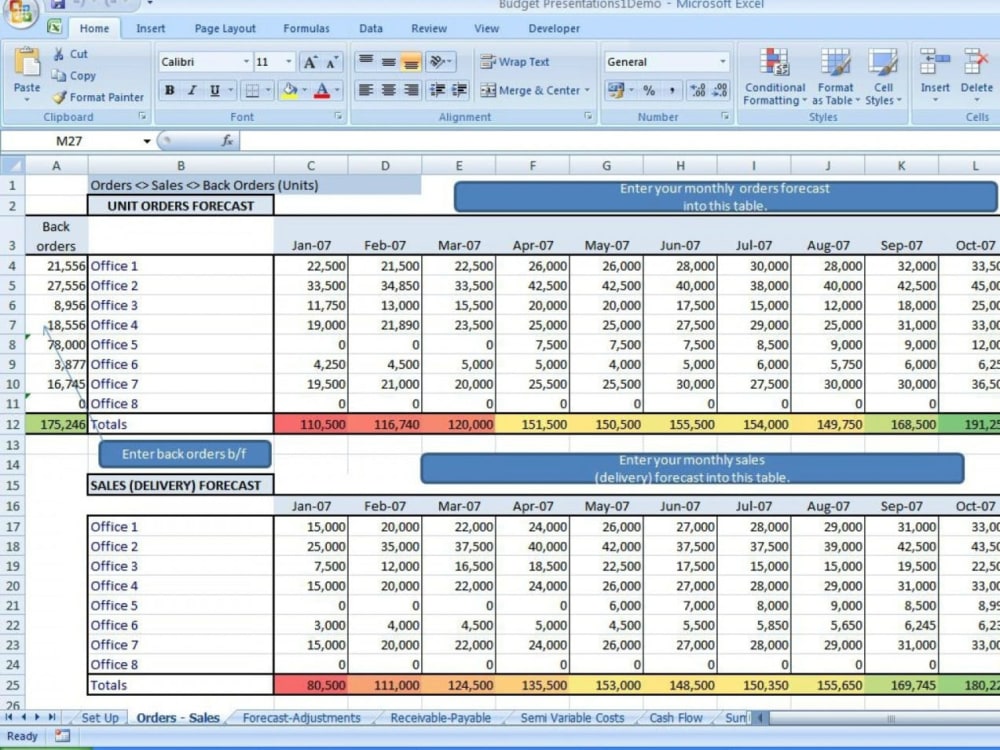Open Conditional Formatting menu

coord(774,77)
